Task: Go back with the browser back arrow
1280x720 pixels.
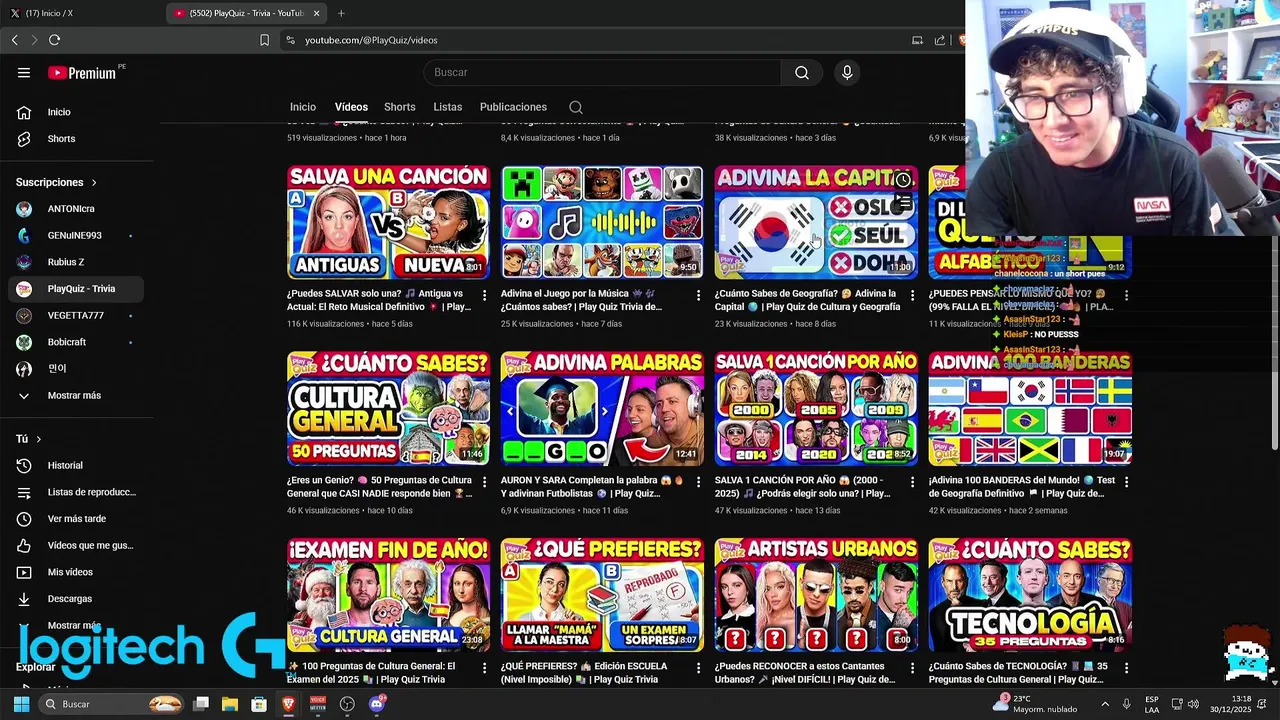Action: (14, 40)
